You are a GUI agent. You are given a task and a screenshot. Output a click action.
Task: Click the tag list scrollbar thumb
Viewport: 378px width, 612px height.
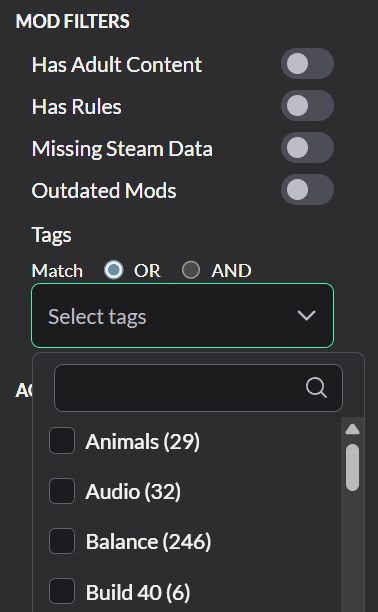coord(353,467)
